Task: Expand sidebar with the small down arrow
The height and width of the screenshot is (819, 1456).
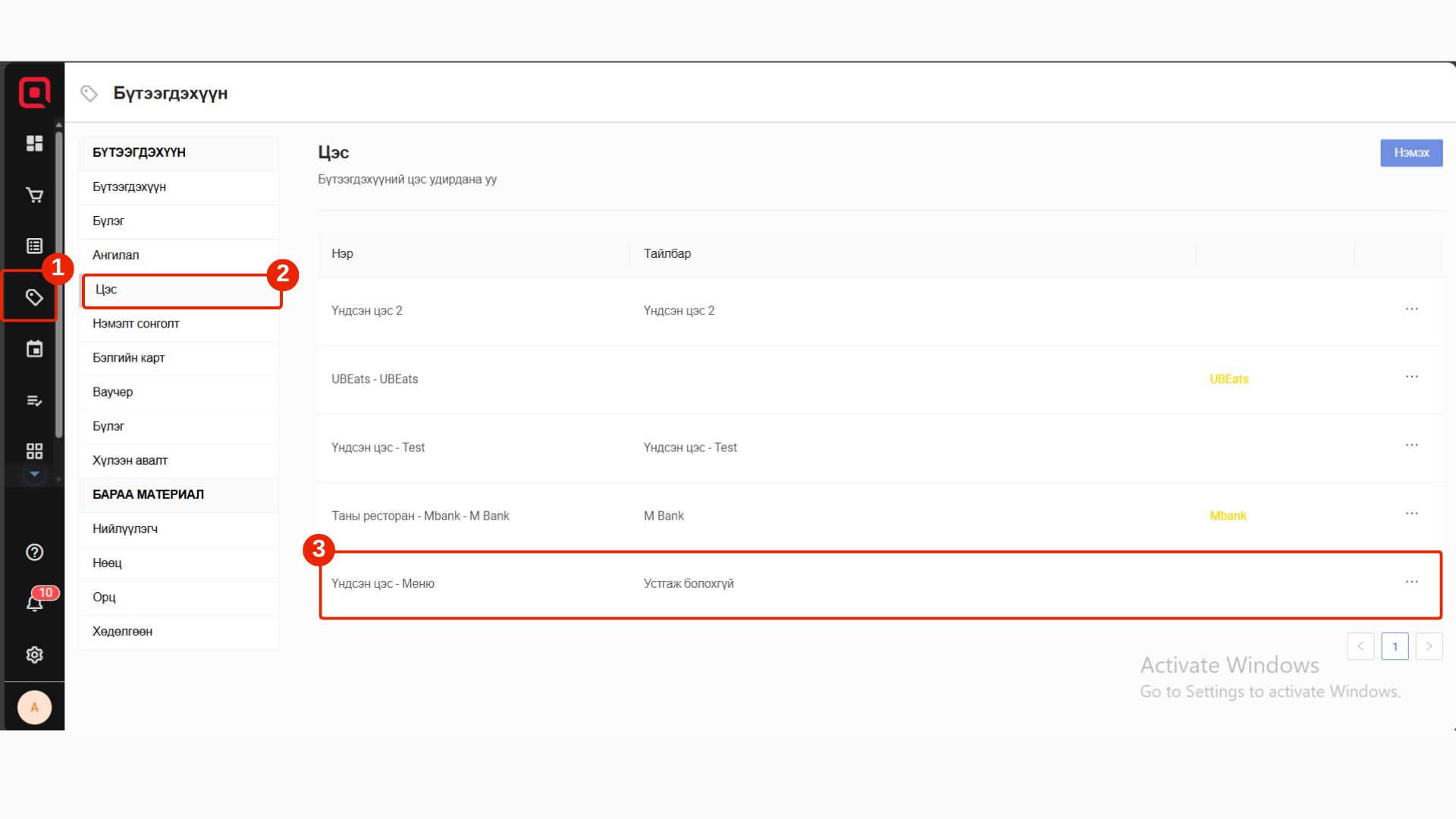Action: 34,474
